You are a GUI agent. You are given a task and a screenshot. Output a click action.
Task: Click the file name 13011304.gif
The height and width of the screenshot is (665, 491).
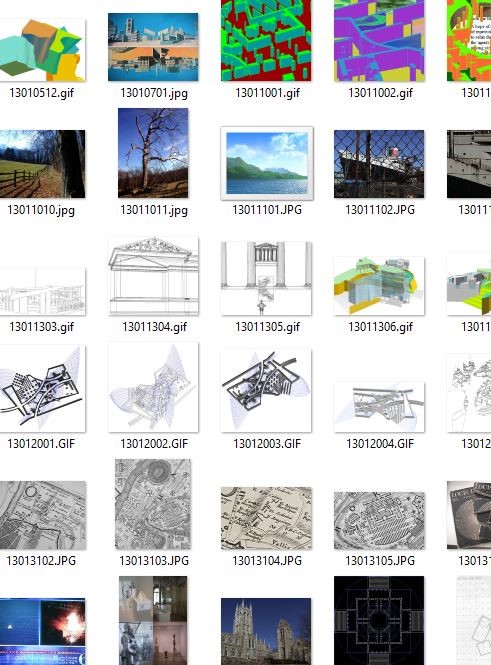coord(154,327)
